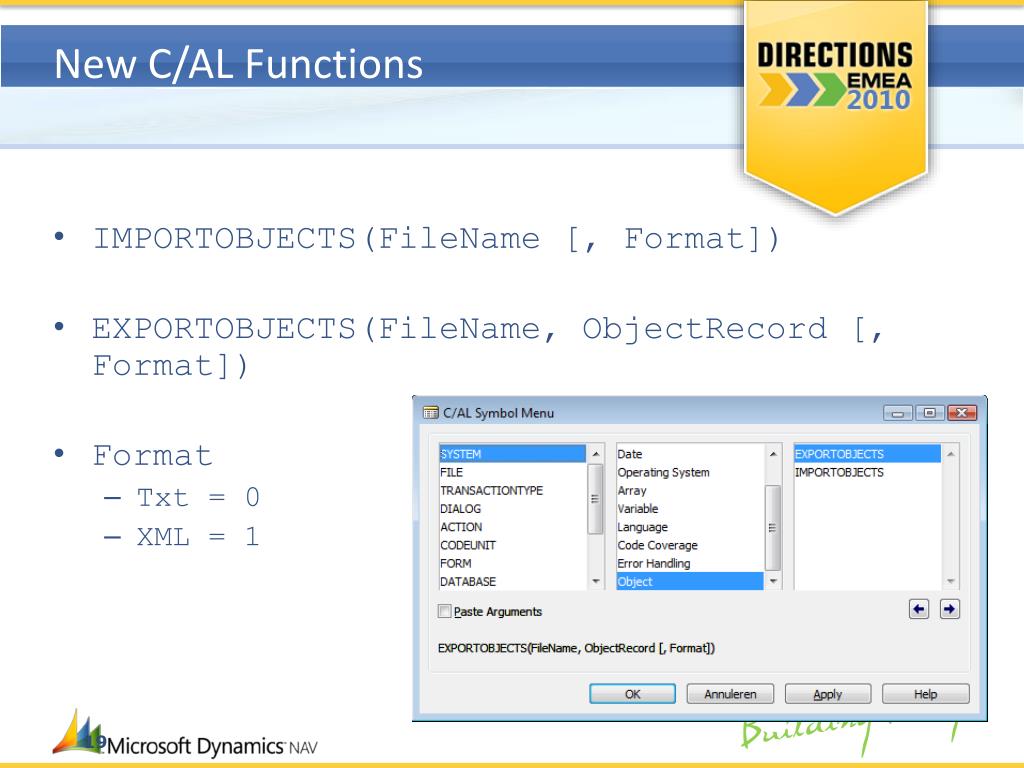
Task: Select Array in the middle list
Action: pos(690,490)
